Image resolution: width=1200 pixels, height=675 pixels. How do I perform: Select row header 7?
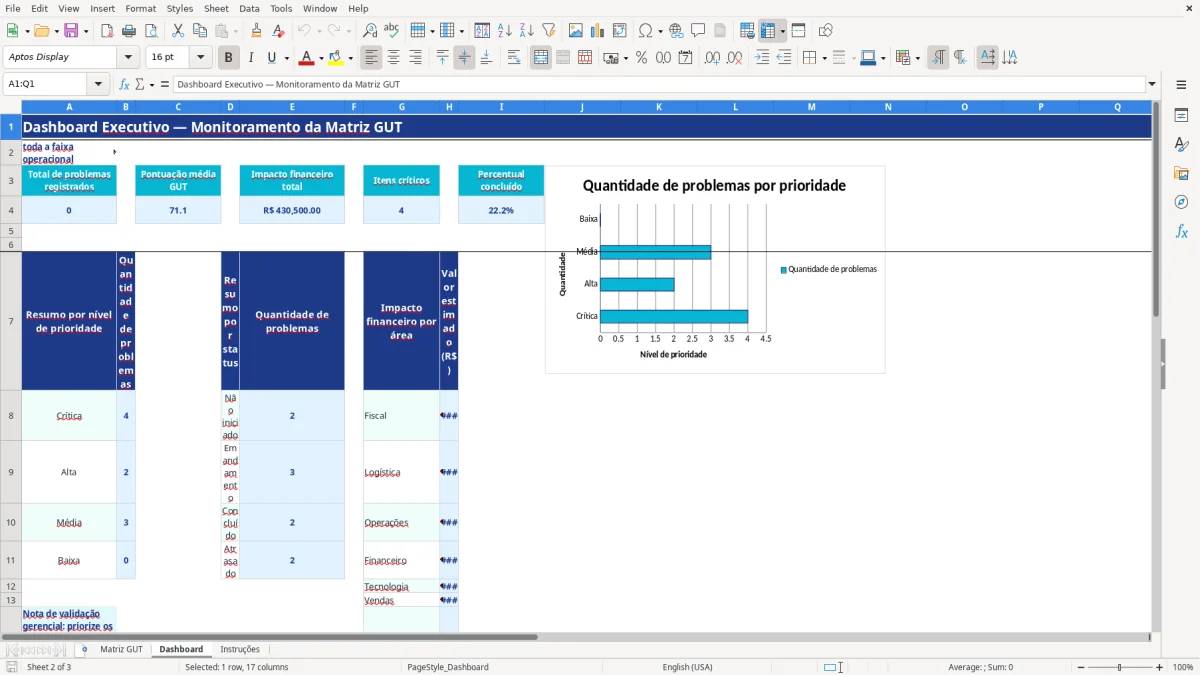[10, 321]
